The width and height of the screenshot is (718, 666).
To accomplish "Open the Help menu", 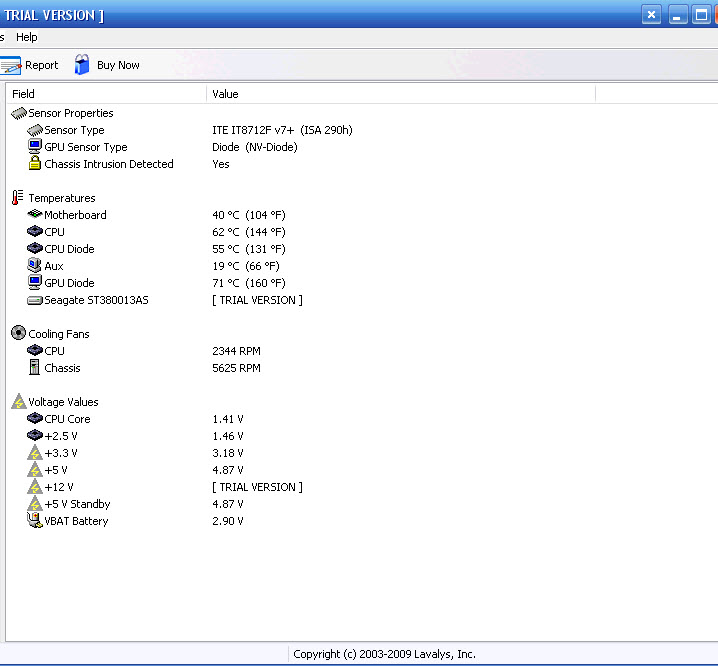I will coord(27,37).
